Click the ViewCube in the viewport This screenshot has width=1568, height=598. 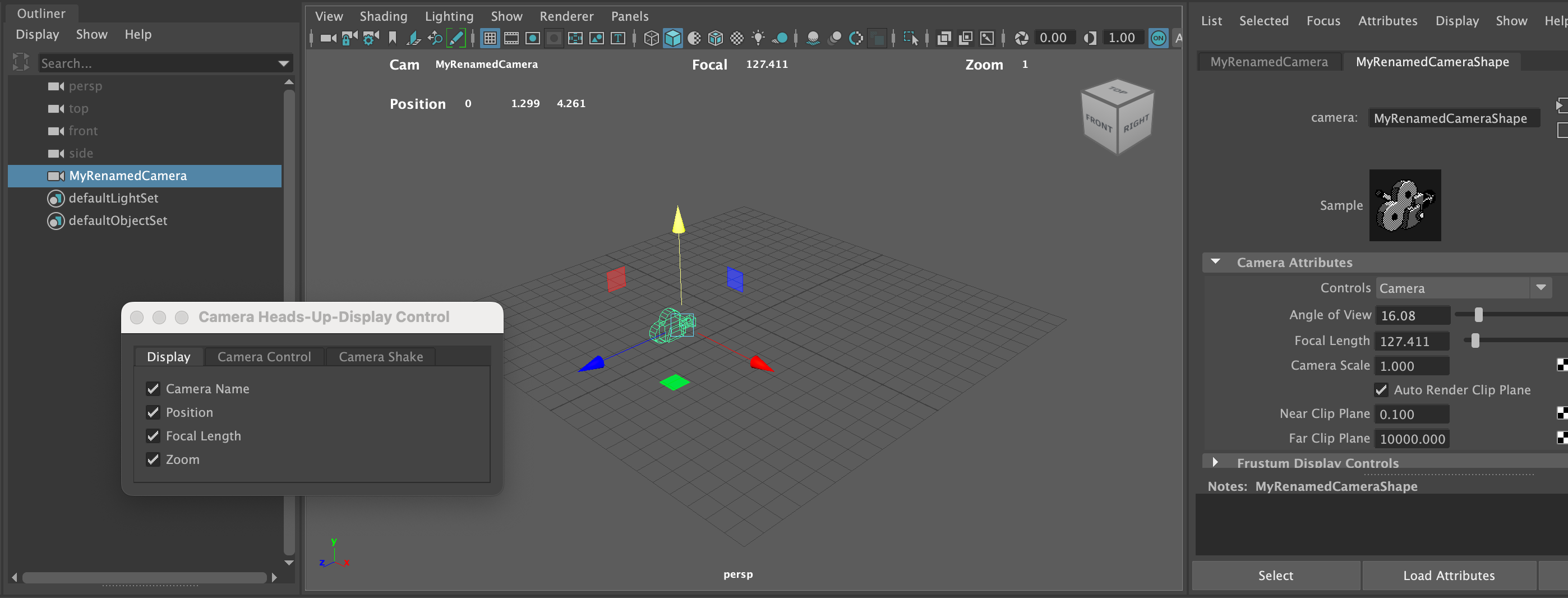[x=1117, y=116]
